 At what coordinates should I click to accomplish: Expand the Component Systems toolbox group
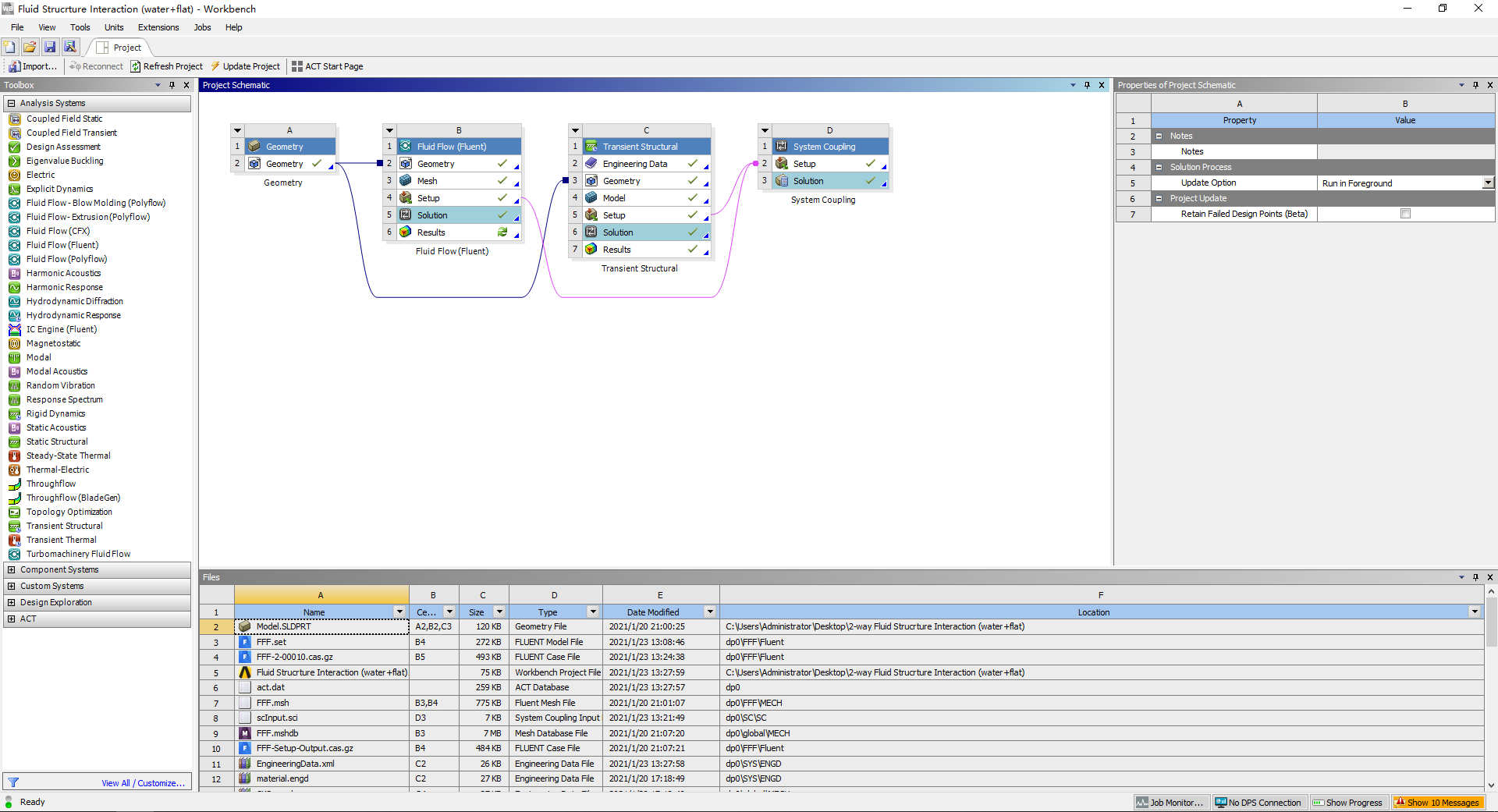(11, 569)
